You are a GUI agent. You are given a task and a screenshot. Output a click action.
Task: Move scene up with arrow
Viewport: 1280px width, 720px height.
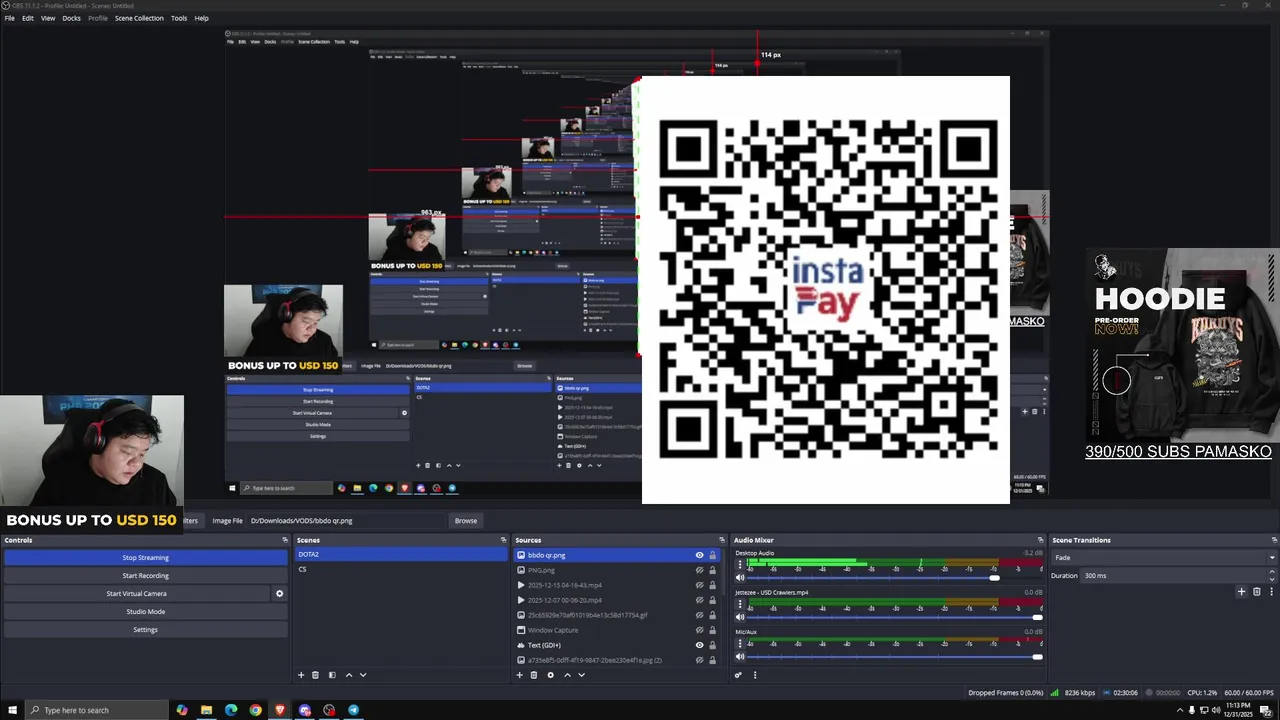pos(349,675)
